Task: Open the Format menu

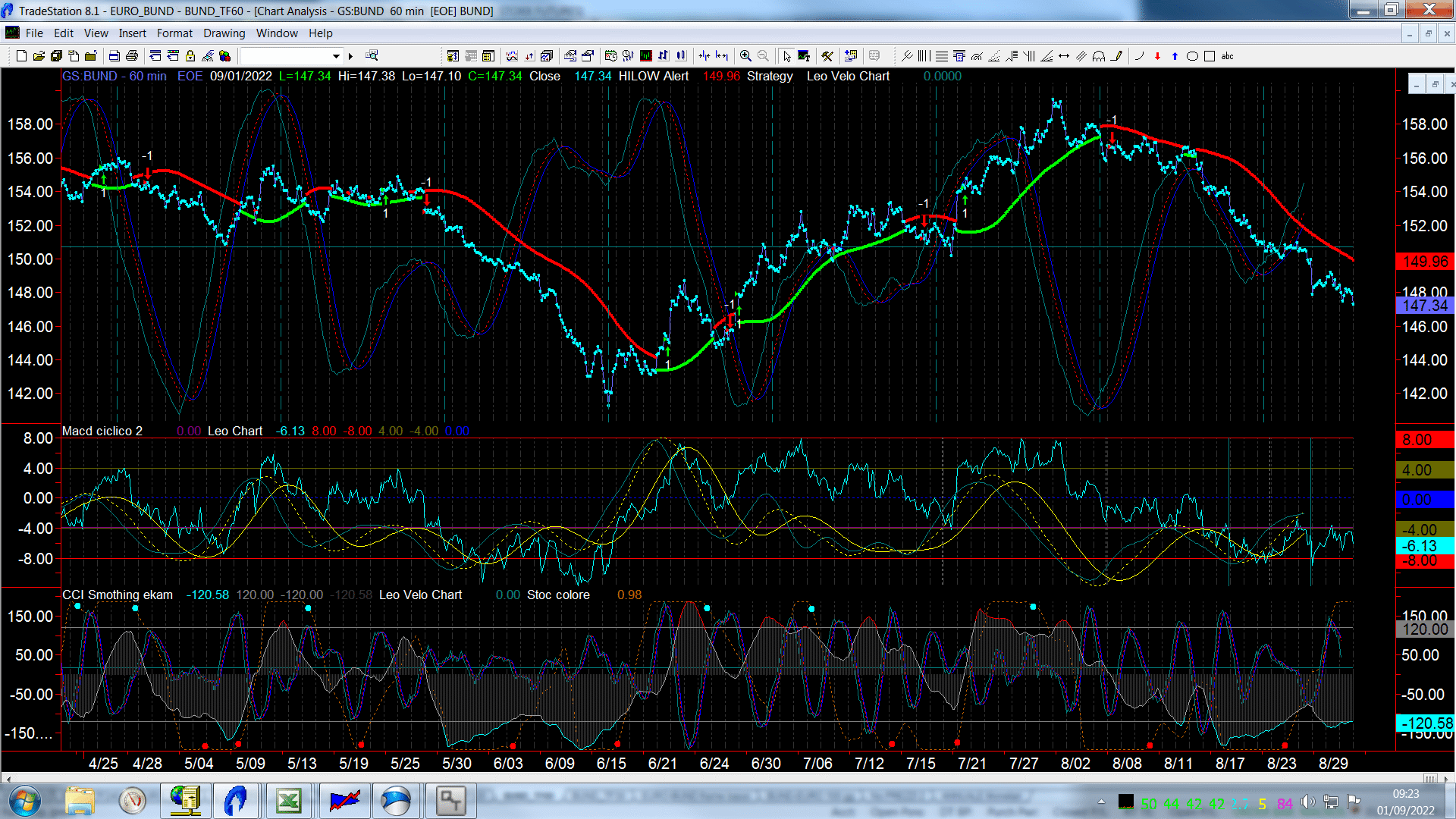Action: 174,33
